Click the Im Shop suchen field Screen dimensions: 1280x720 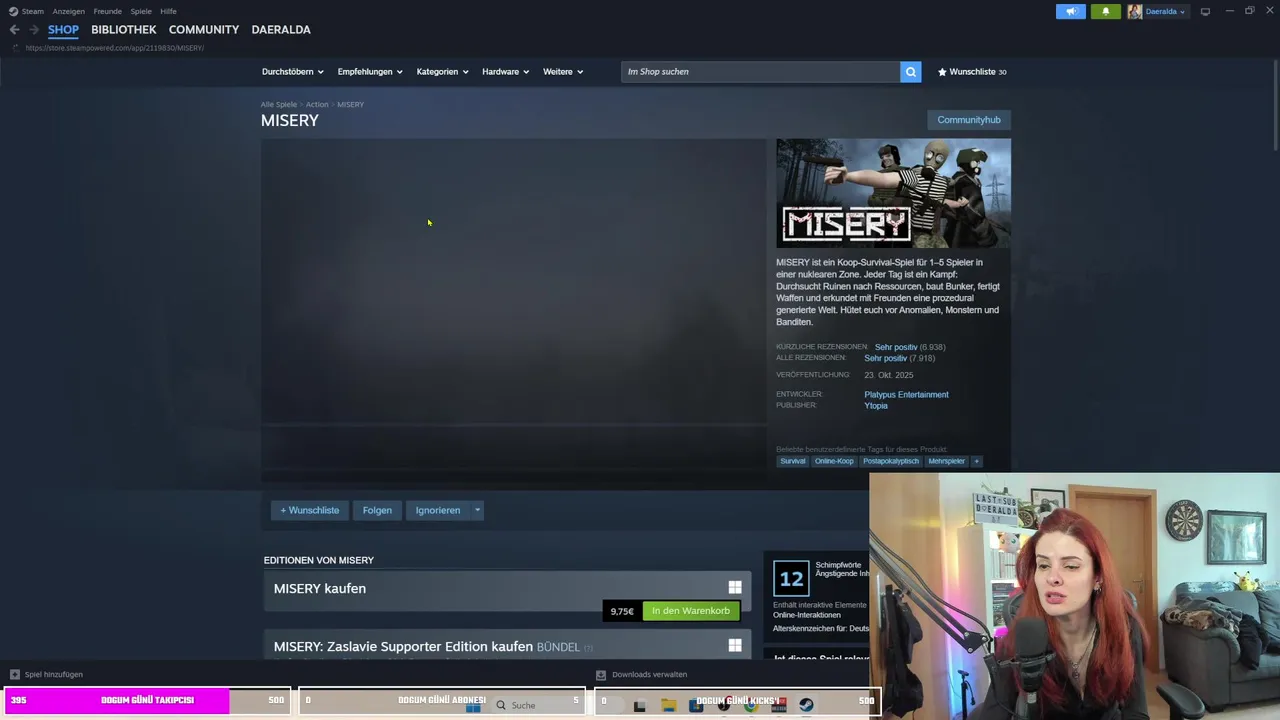(760, 72)
